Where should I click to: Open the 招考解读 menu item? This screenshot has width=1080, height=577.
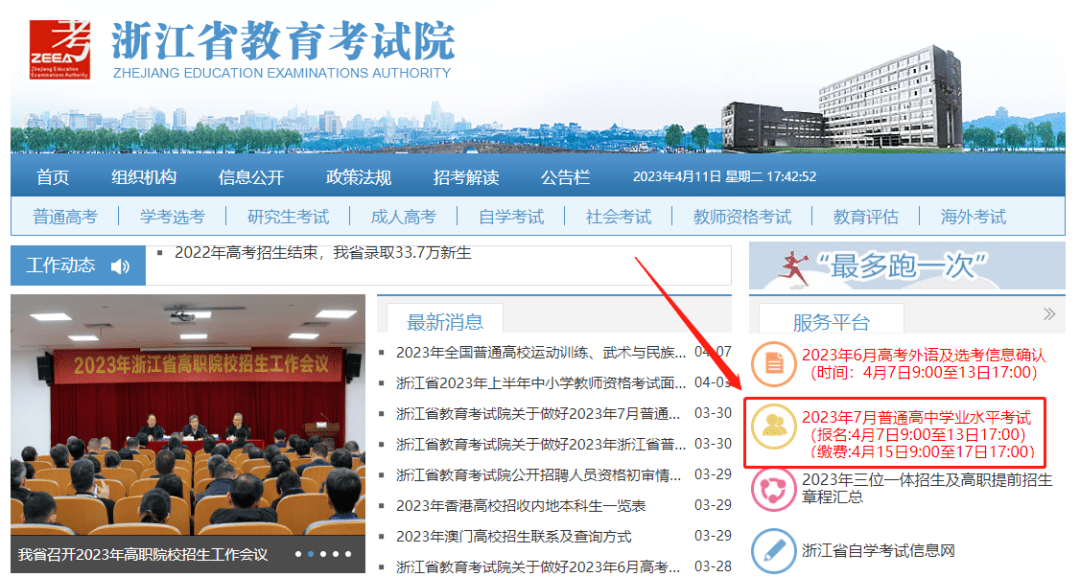466,177
